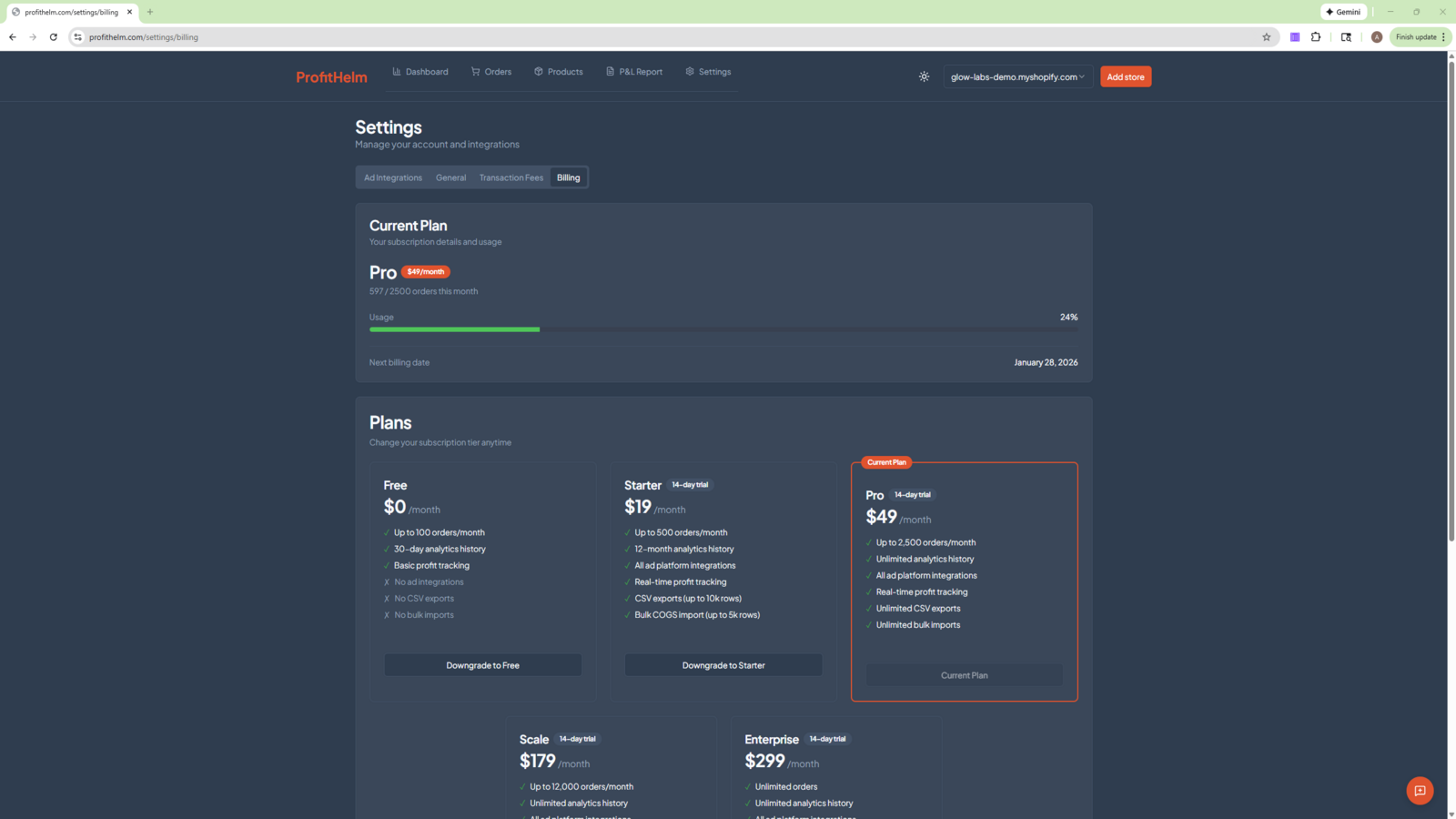Open the Chrome profile avatar
Viewport: 1456px width, 819px height.
(x=1377, y=37)
